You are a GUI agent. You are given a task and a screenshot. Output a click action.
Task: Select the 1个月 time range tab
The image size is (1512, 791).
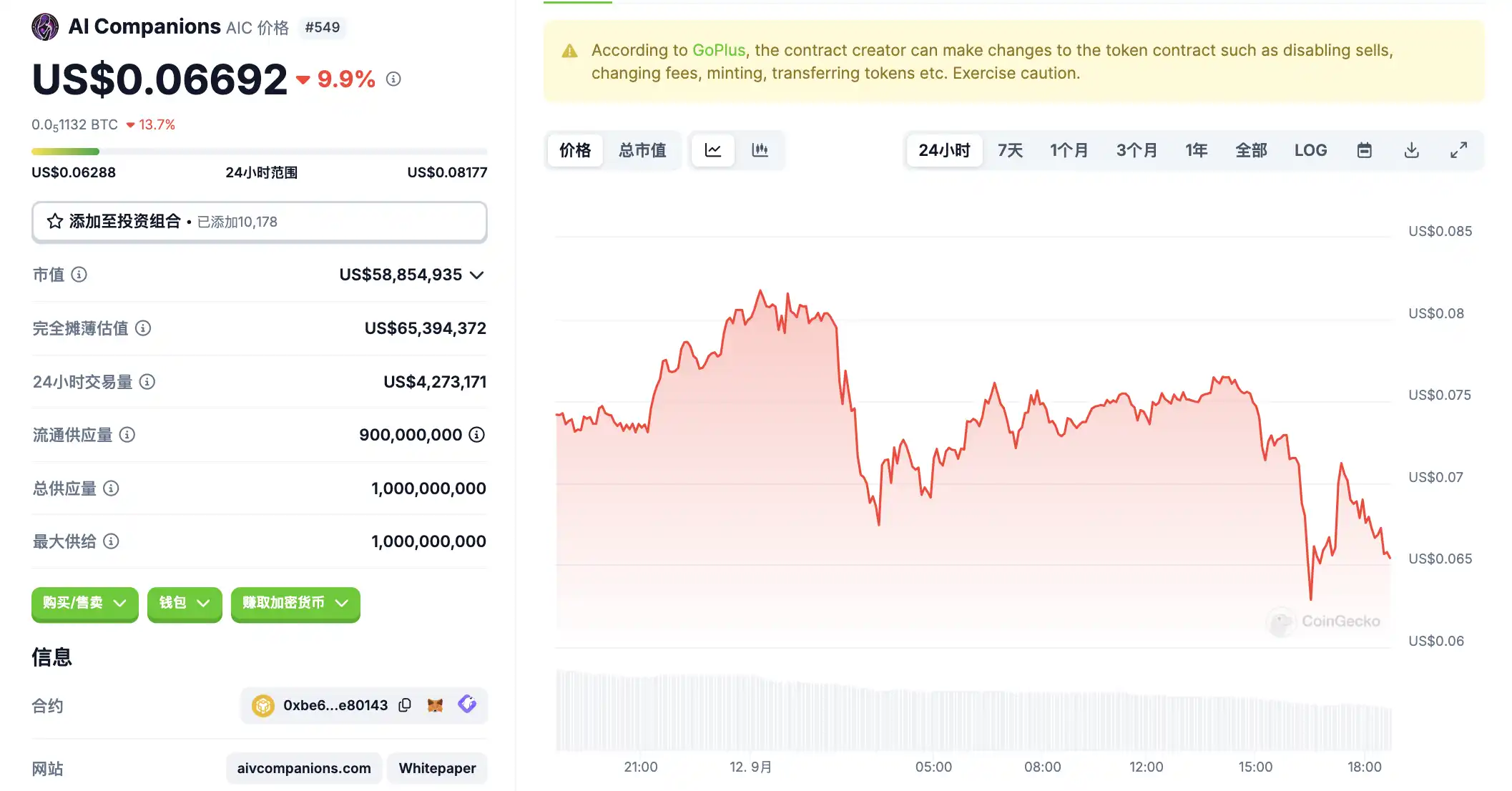(x=1069, y=150)
